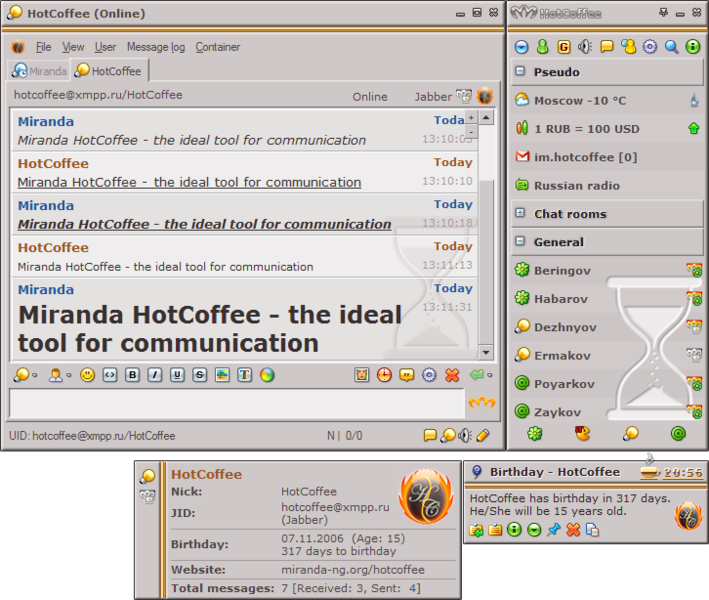This screenshot has height=600, width=709.
Task: Click the red history clock icon
Action: click(384, 375)
